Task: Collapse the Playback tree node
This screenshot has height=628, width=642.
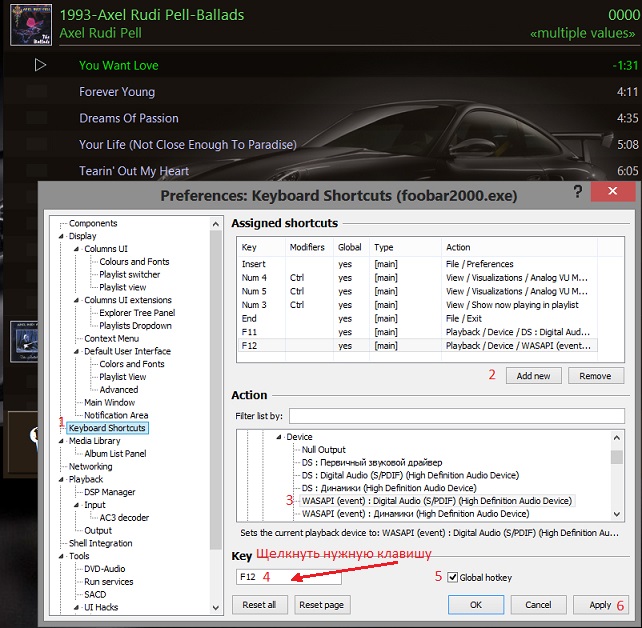Action: click(61, 480)
